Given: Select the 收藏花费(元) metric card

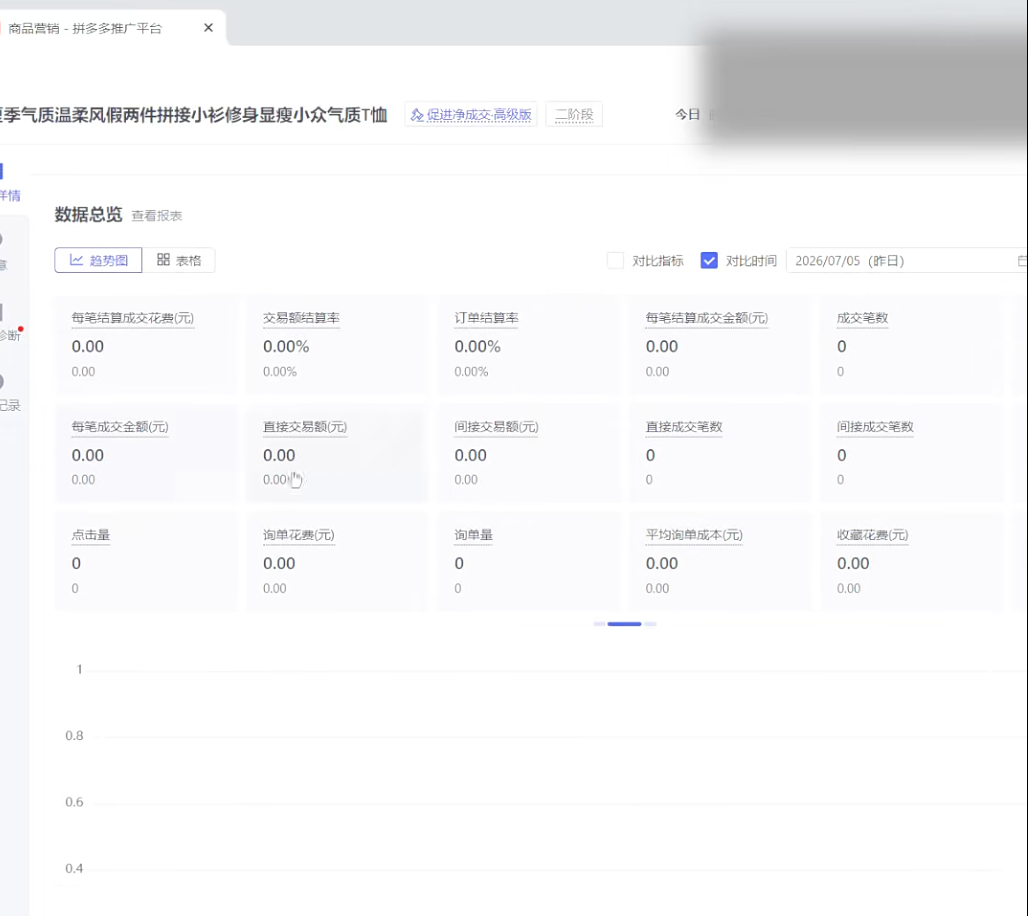Looking at the screenshot, I should [x=911, y=562].
